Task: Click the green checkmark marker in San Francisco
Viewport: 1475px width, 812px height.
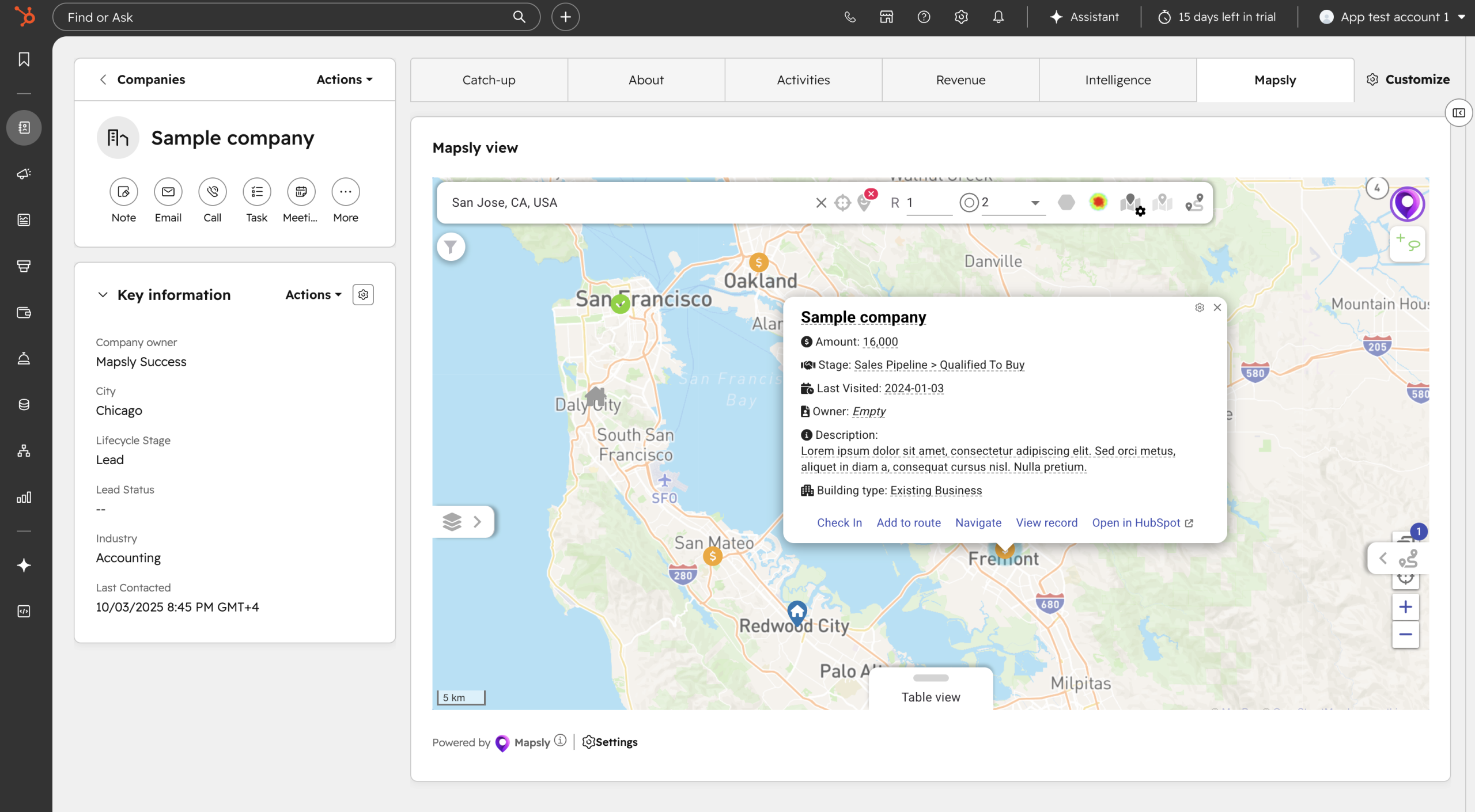Action: 620,303
